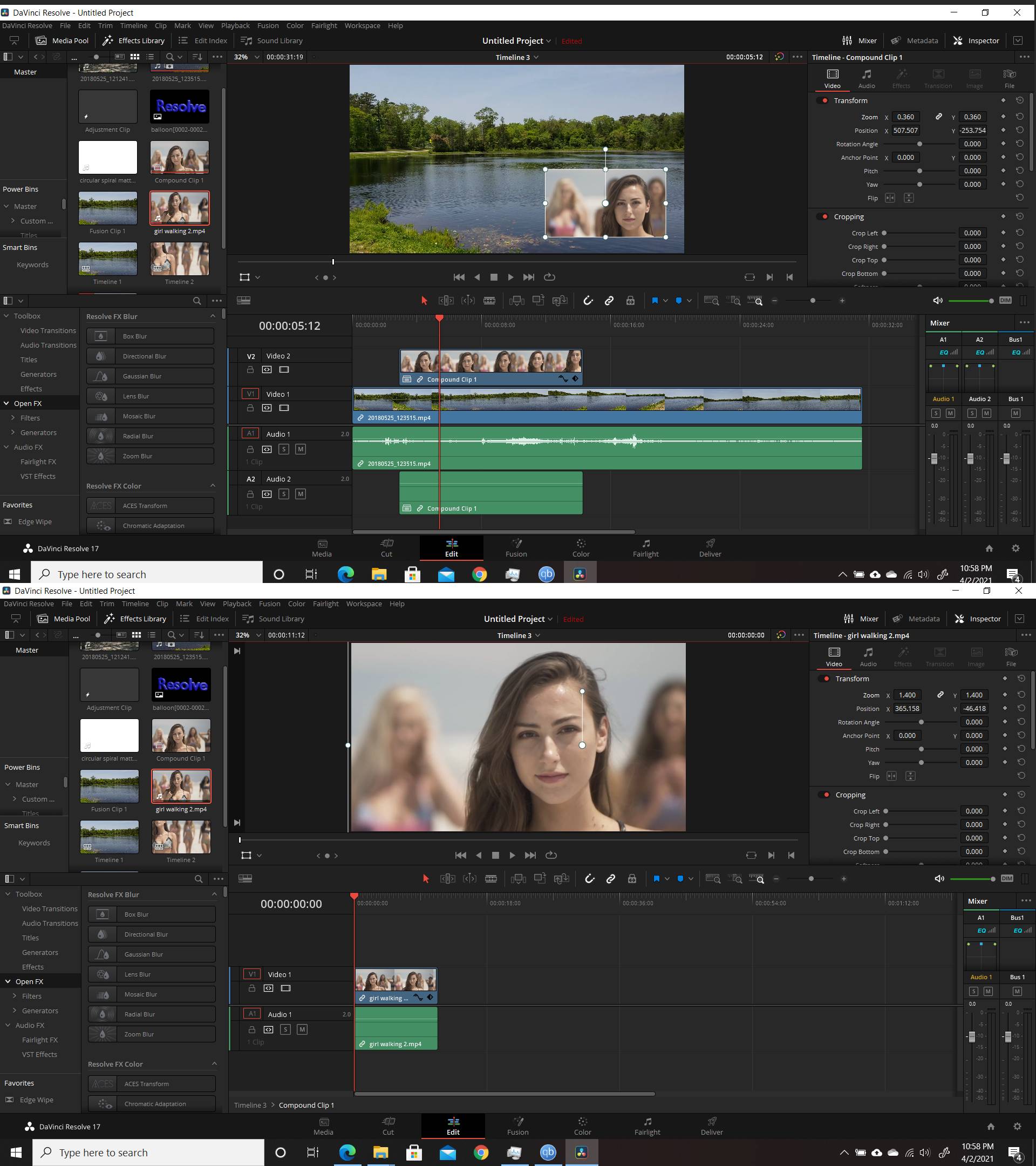Flip clip horizontally in top window Inspector
This screenshot has width=1036, height=1166.
[889, 198]
